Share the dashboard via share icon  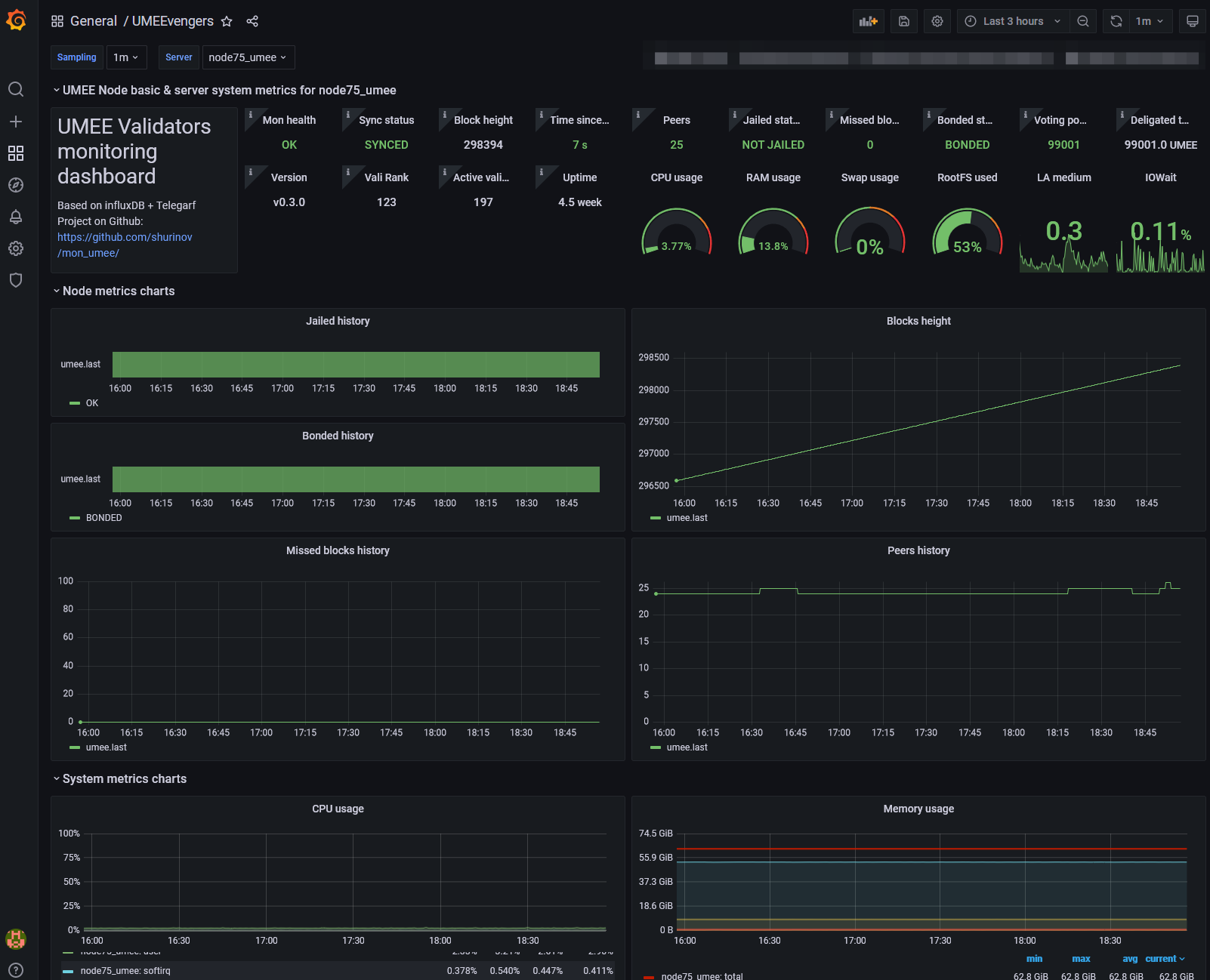pyautogui.click(x=252, y=21)
